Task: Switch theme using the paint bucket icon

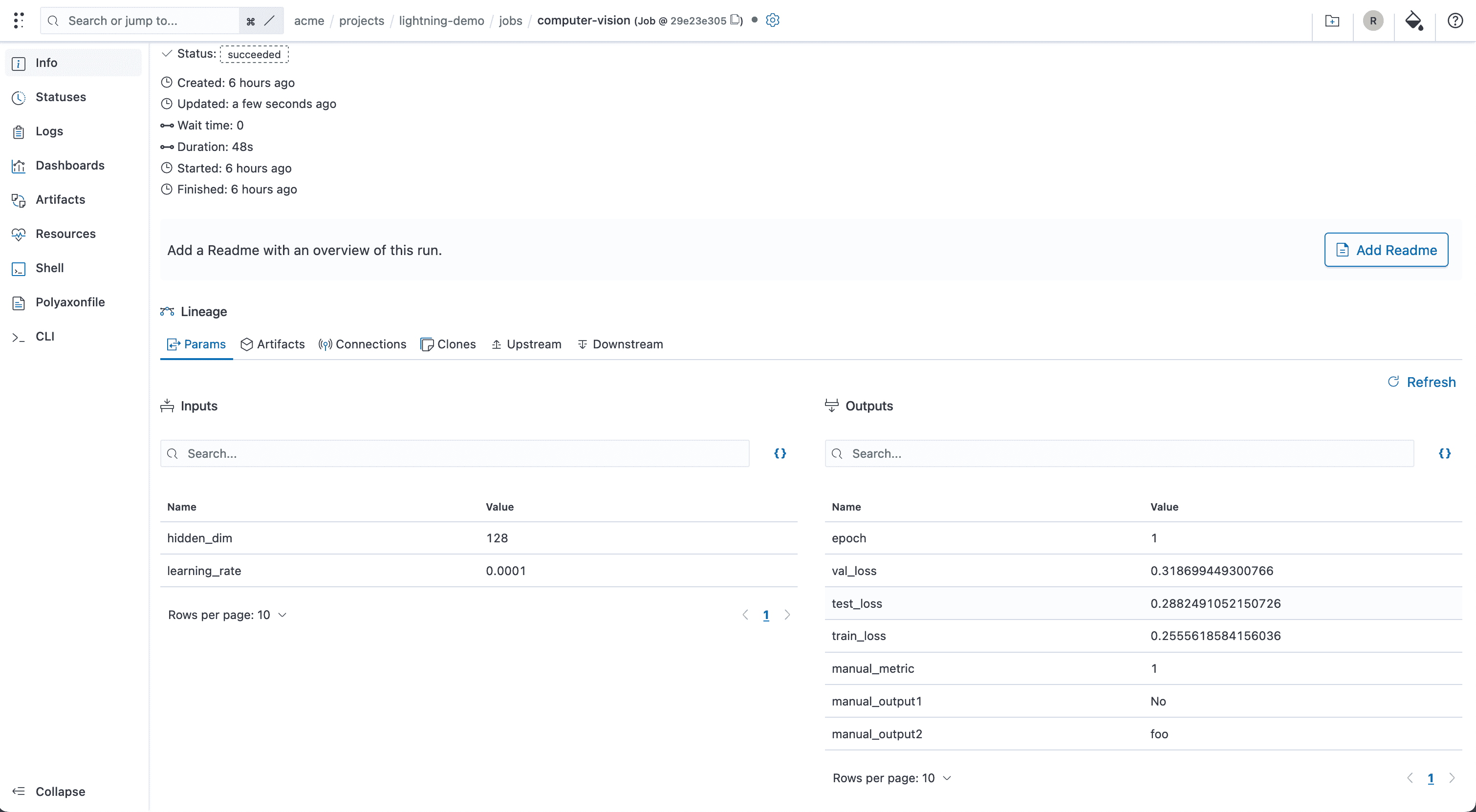Action: point(1413,21)
